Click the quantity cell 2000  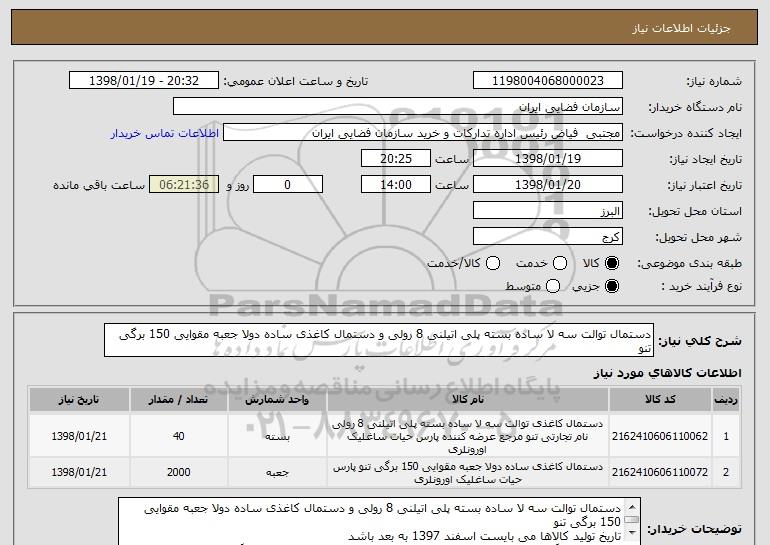pyautogui.click(x=178, y=472)
